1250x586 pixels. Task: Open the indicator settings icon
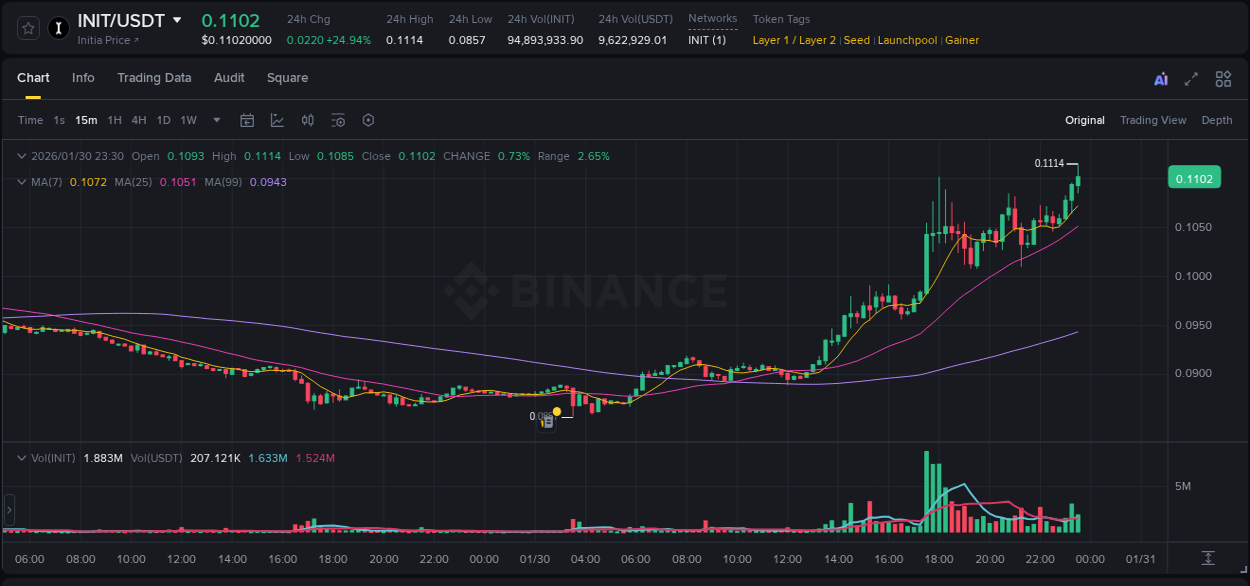point(338,120)
